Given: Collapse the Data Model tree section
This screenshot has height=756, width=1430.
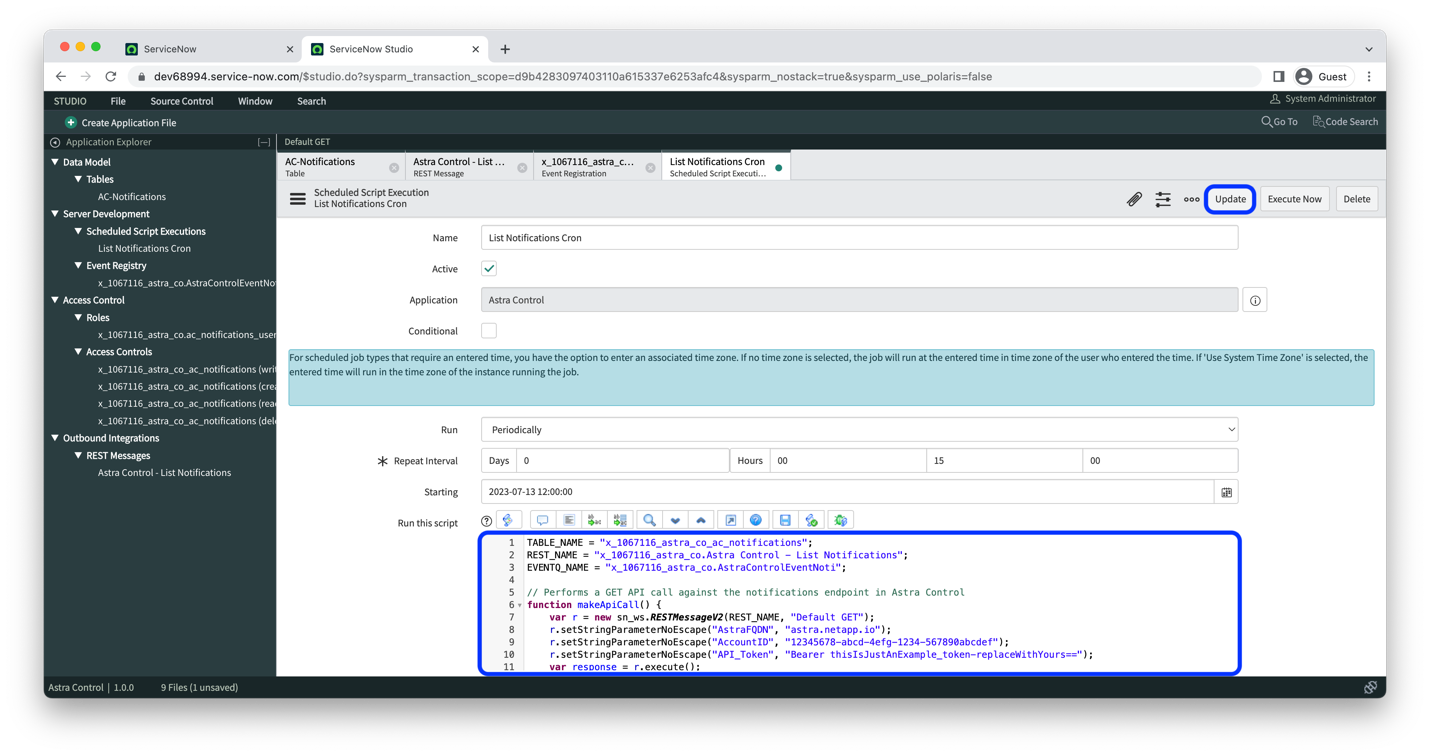Looking at the screenshot, I should (55, 162).
